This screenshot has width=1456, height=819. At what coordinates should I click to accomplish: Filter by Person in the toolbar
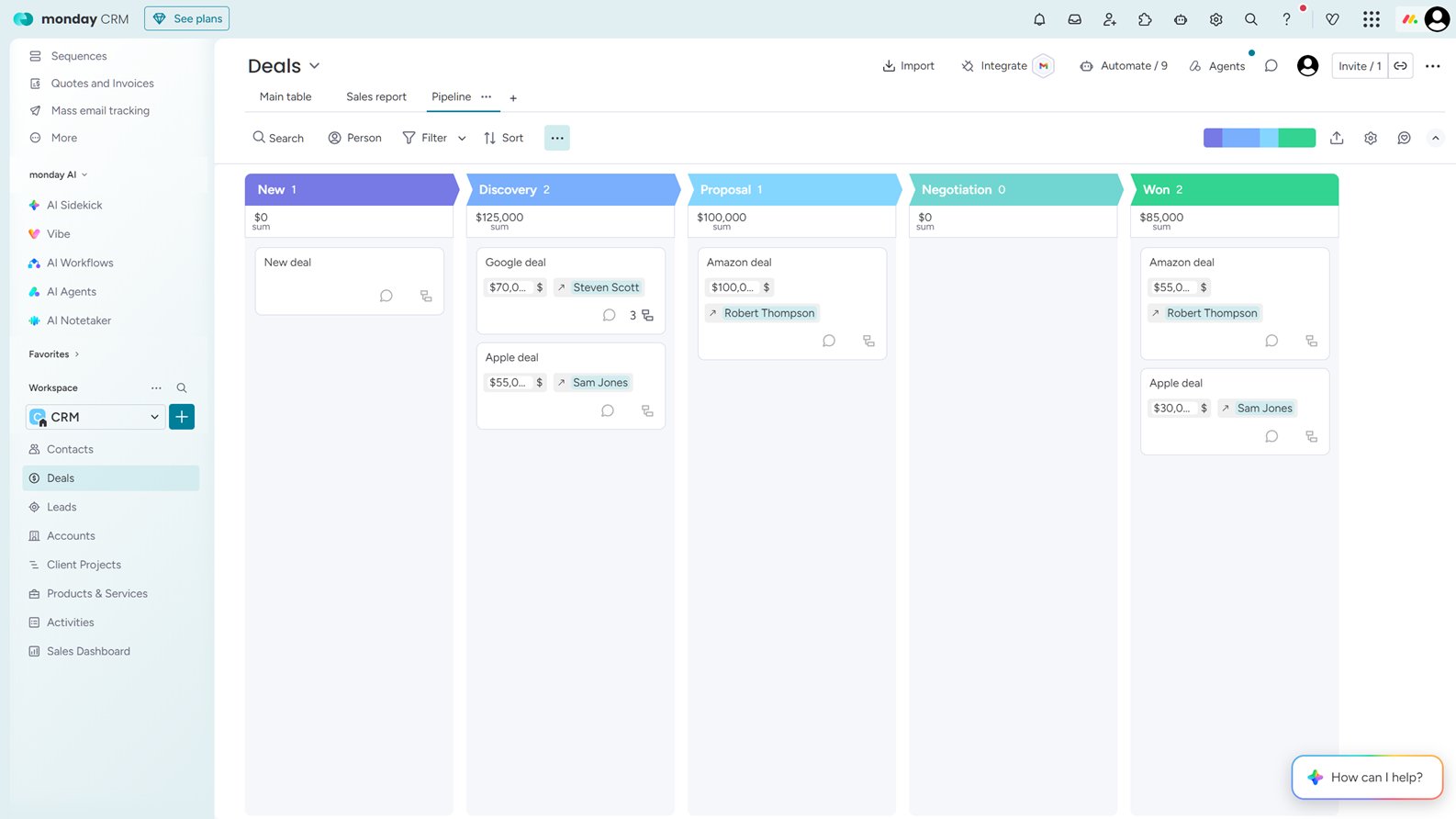(x=354, y=138)
